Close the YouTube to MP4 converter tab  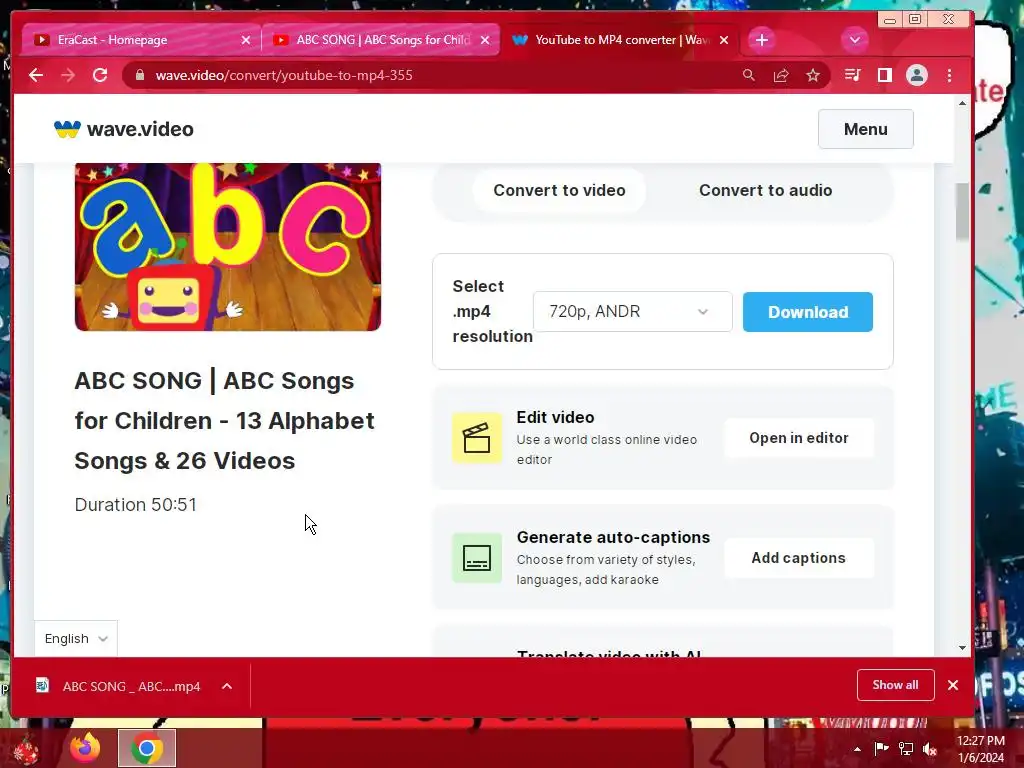(x=724, y=40)
